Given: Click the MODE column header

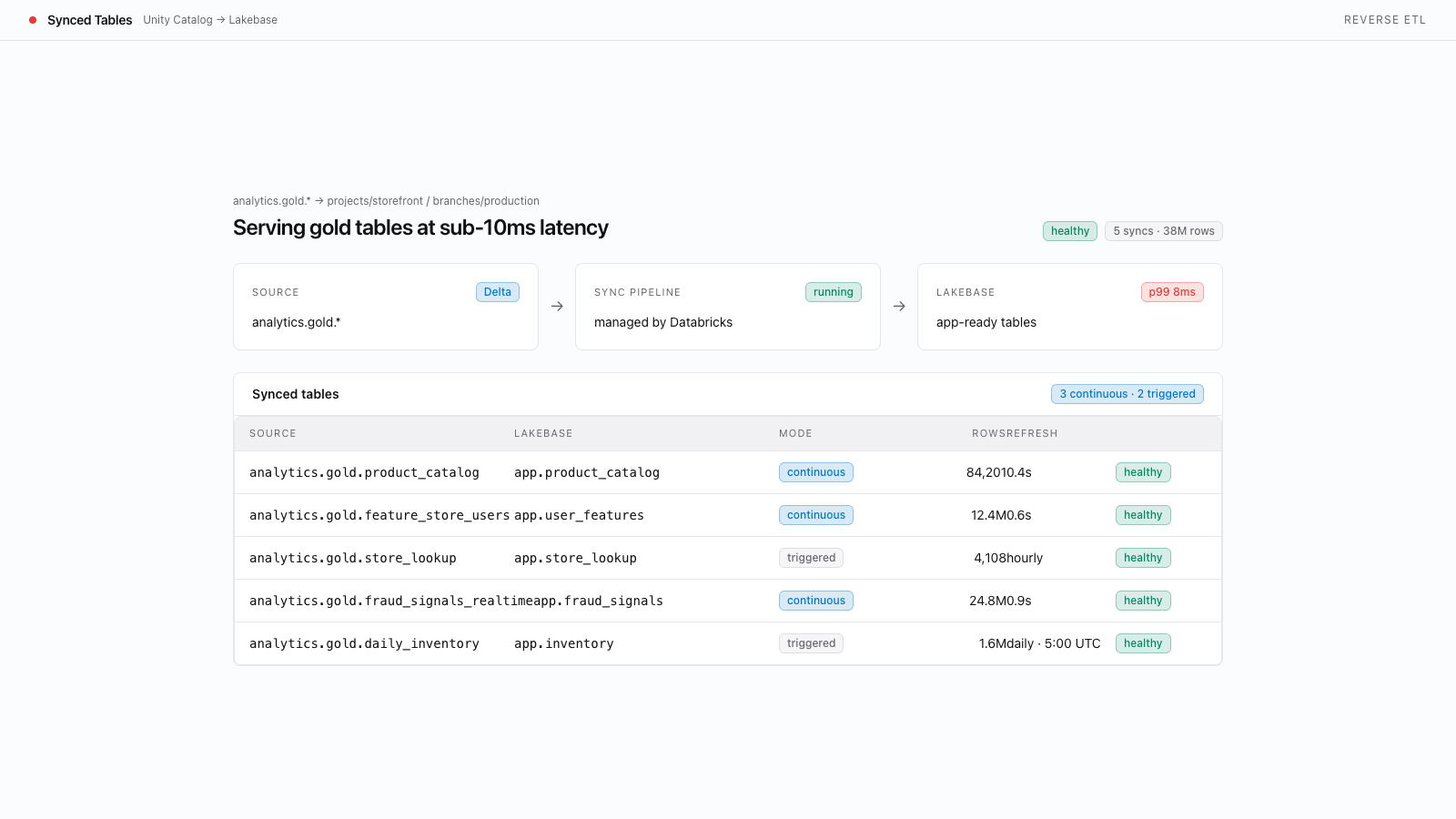Looking at the screenshot, I should (795, 433).
